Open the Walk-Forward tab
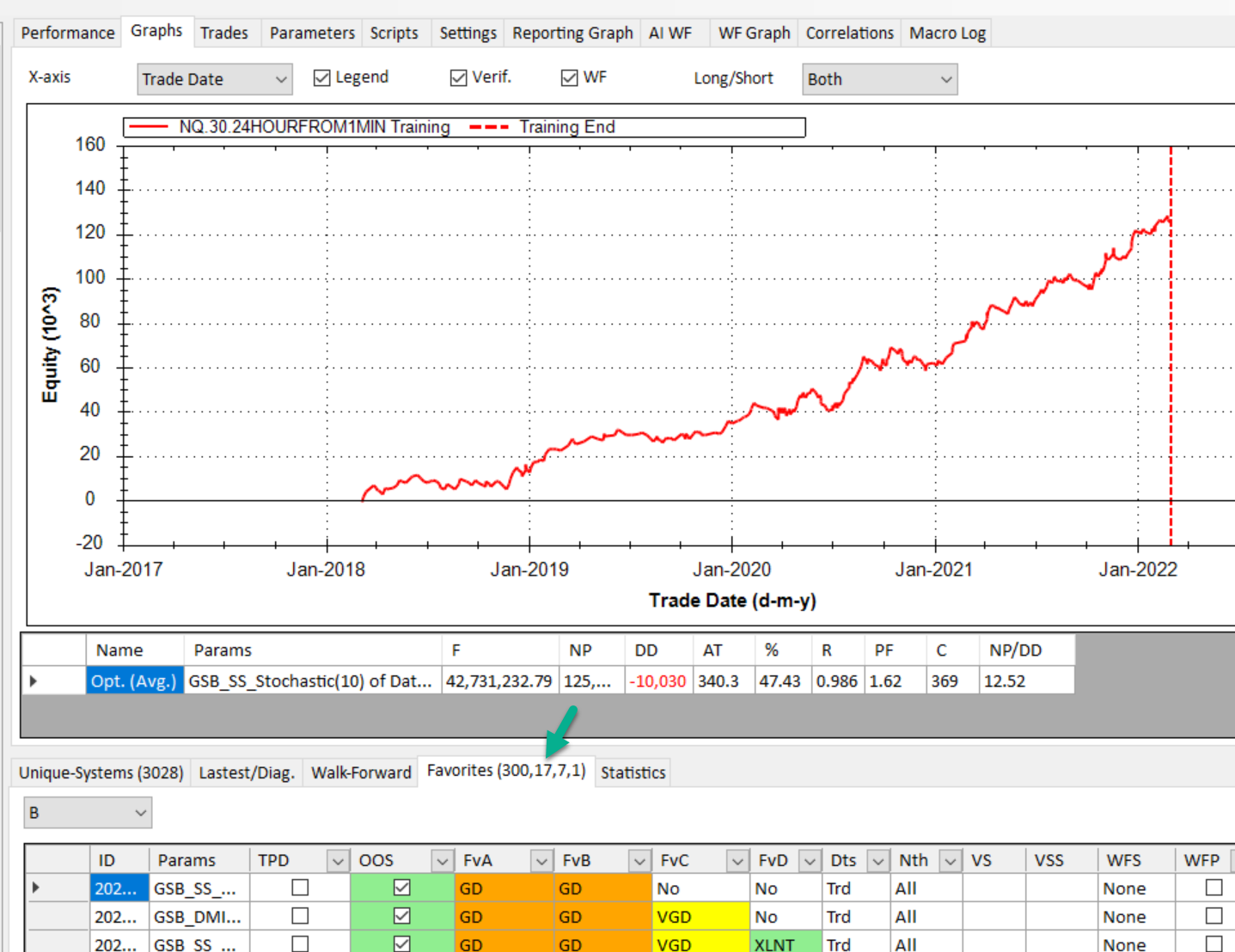 [361, 772]
